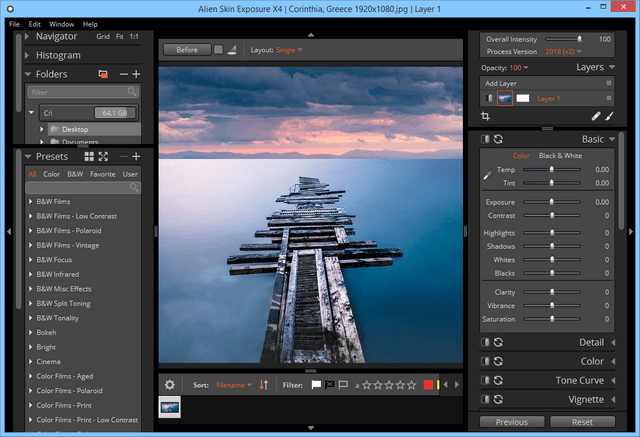Screen dimensions: 640x437
Task: Select the Favorite presets tab
Action: (103, 174)
